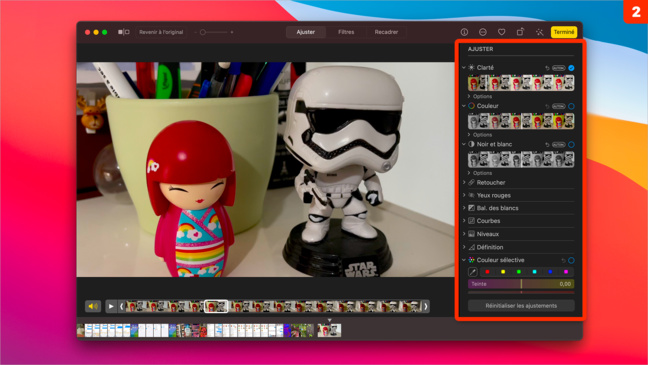Switch to the Recadrer tab
Viewport: 648px width, 365px height.
click(386, 32)
